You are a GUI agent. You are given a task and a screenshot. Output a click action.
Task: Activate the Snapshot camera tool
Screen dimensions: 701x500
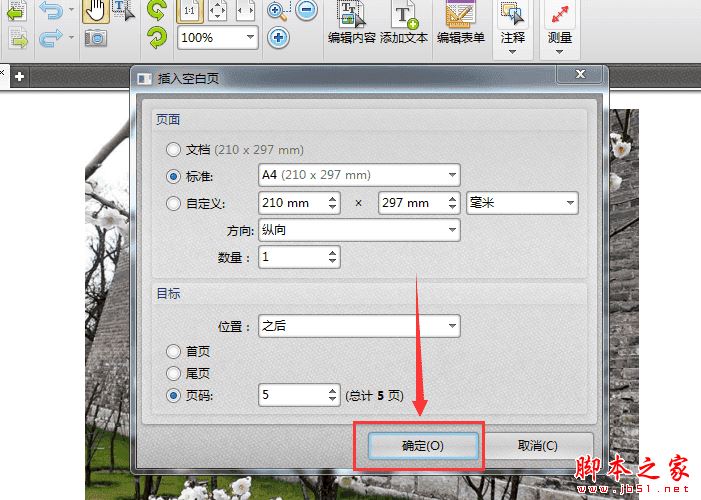(x=96, y=38)
